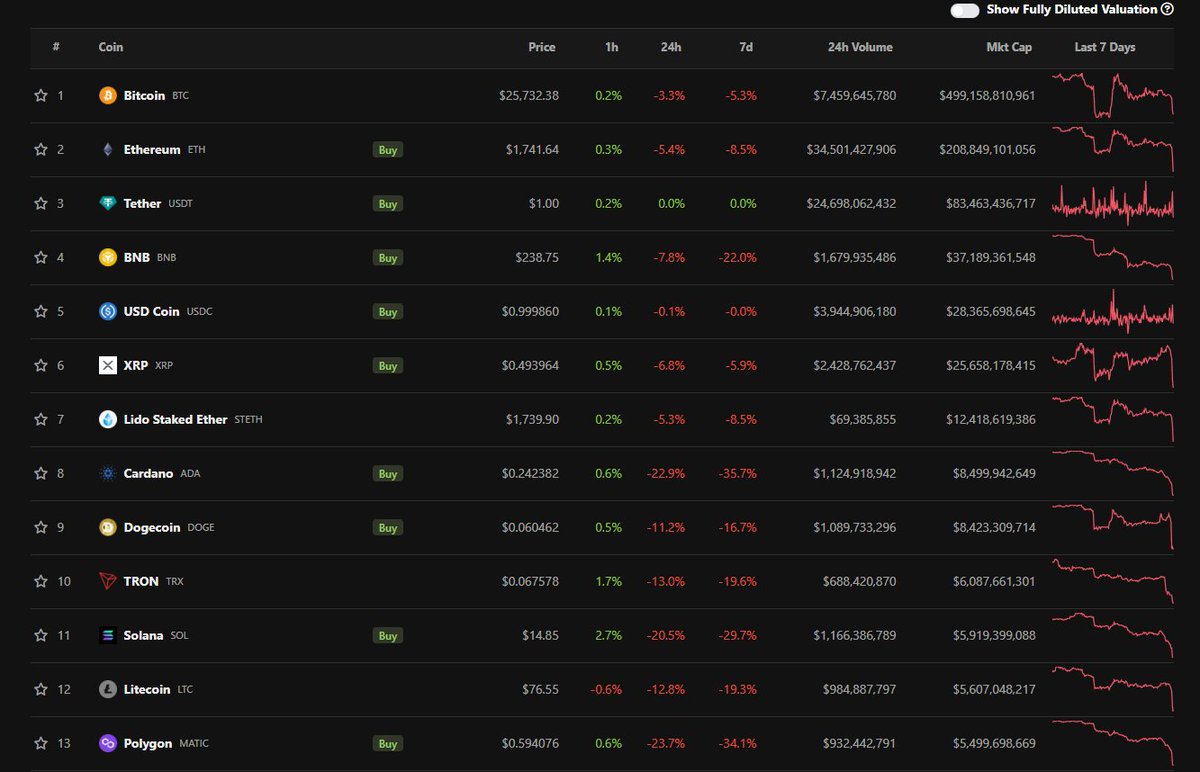Click the Tether coin logo

pos(106,203)
